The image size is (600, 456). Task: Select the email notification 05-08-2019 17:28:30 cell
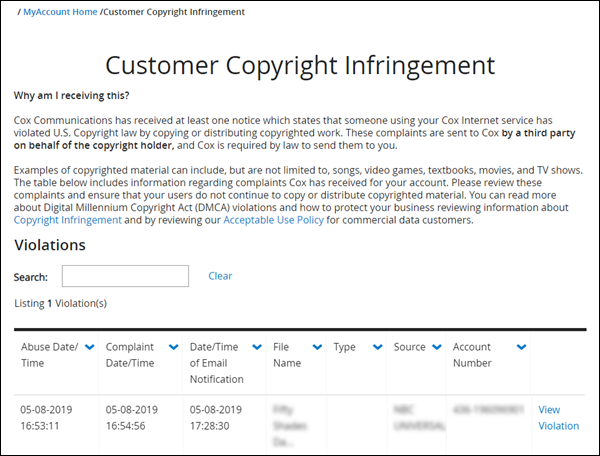point(215,418)
